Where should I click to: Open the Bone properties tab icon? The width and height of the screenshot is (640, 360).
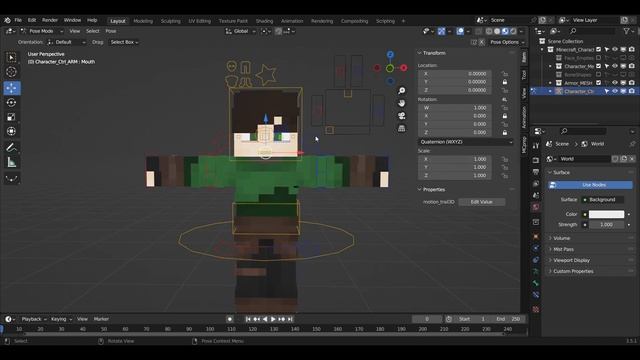point(536,283)
